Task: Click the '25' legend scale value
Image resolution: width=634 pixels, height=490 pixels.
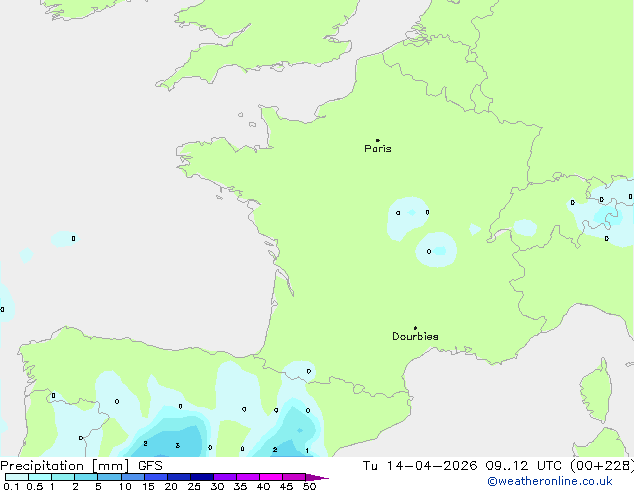Action: (x=194, y=486)
